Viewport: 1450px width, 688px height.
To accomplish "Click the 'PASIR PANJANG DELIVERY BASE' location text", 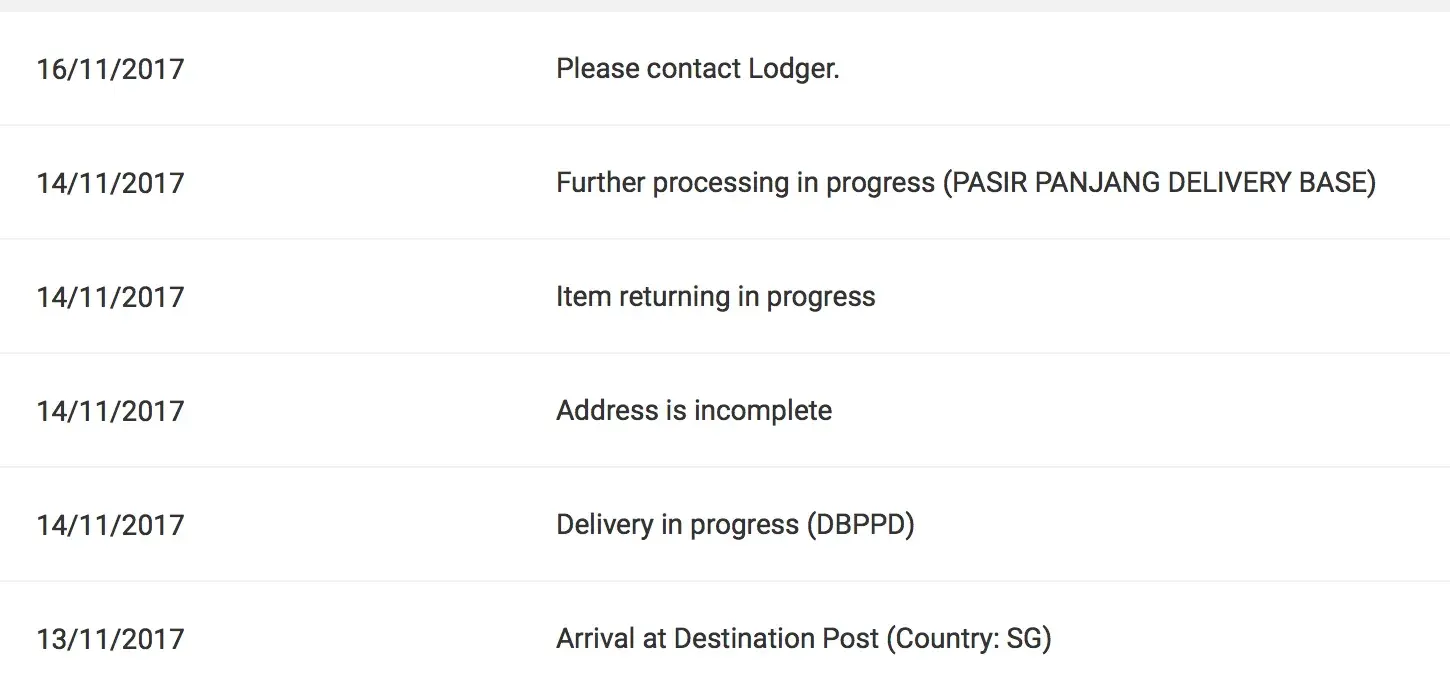I will coord(1160,183).
